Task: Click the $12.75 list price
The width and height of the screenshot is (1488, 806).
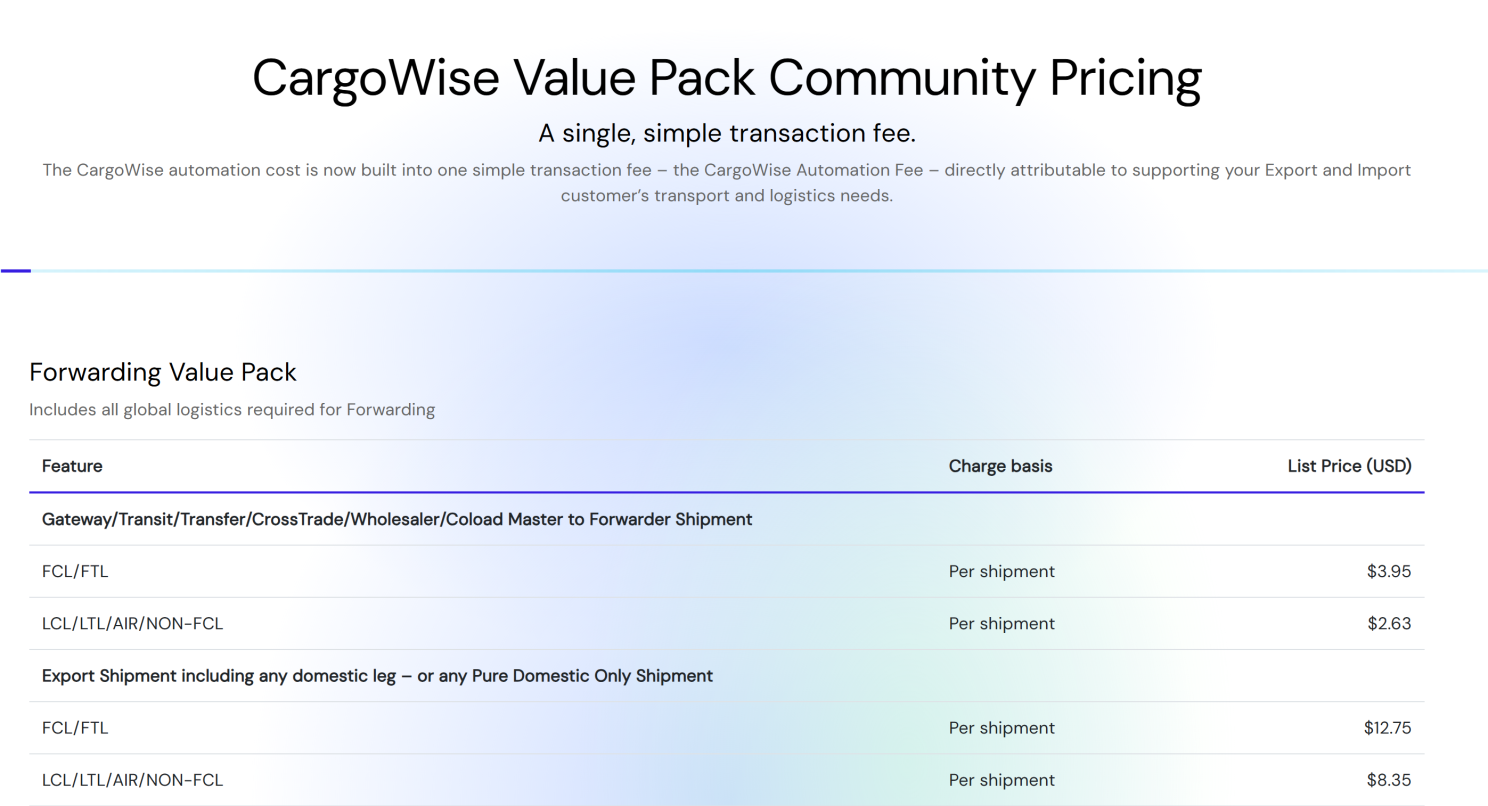Action: click(1387, 728)
